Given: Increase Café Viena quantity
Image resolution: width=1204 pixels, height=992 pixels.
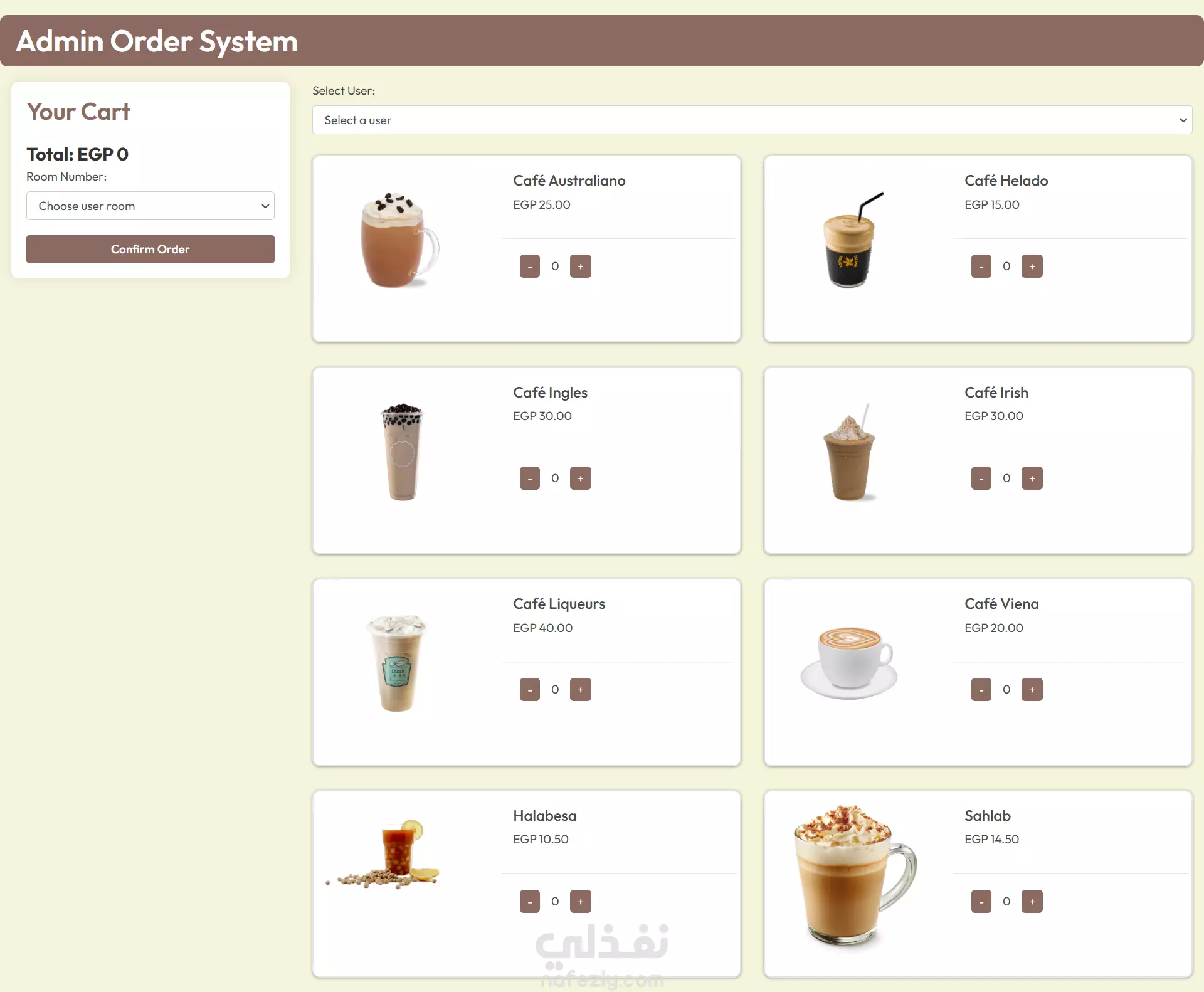Looking at the screenshot, I should [x=1032, y=690].
